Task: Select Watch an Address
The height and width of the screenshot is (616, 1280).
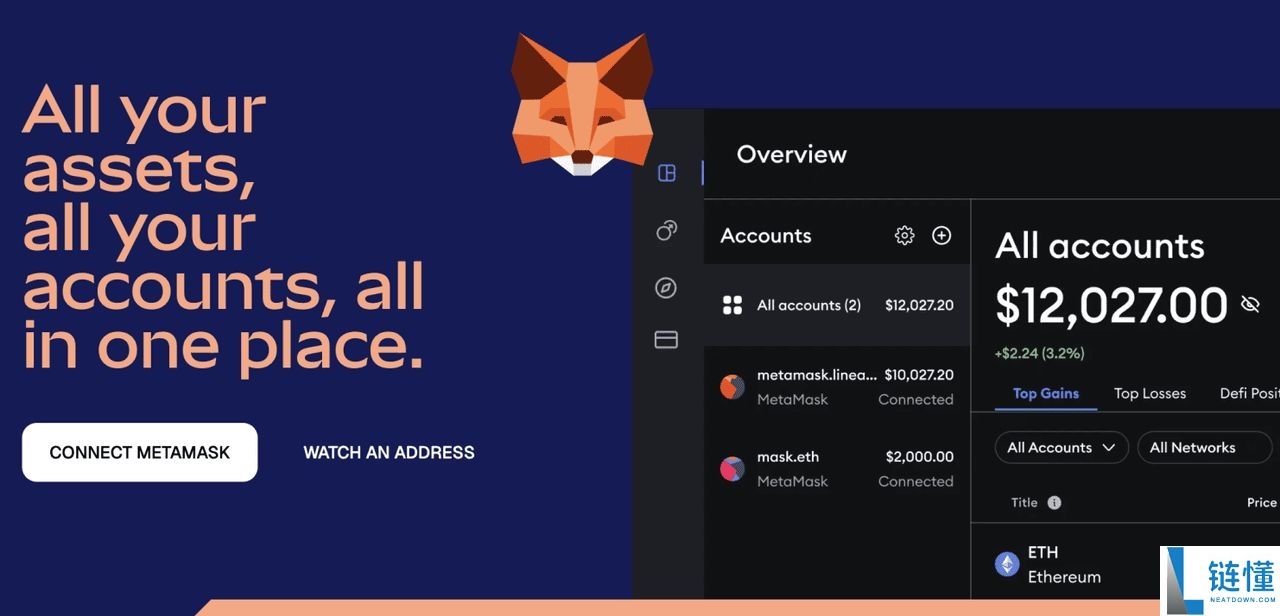Action: tap(388, 452)
